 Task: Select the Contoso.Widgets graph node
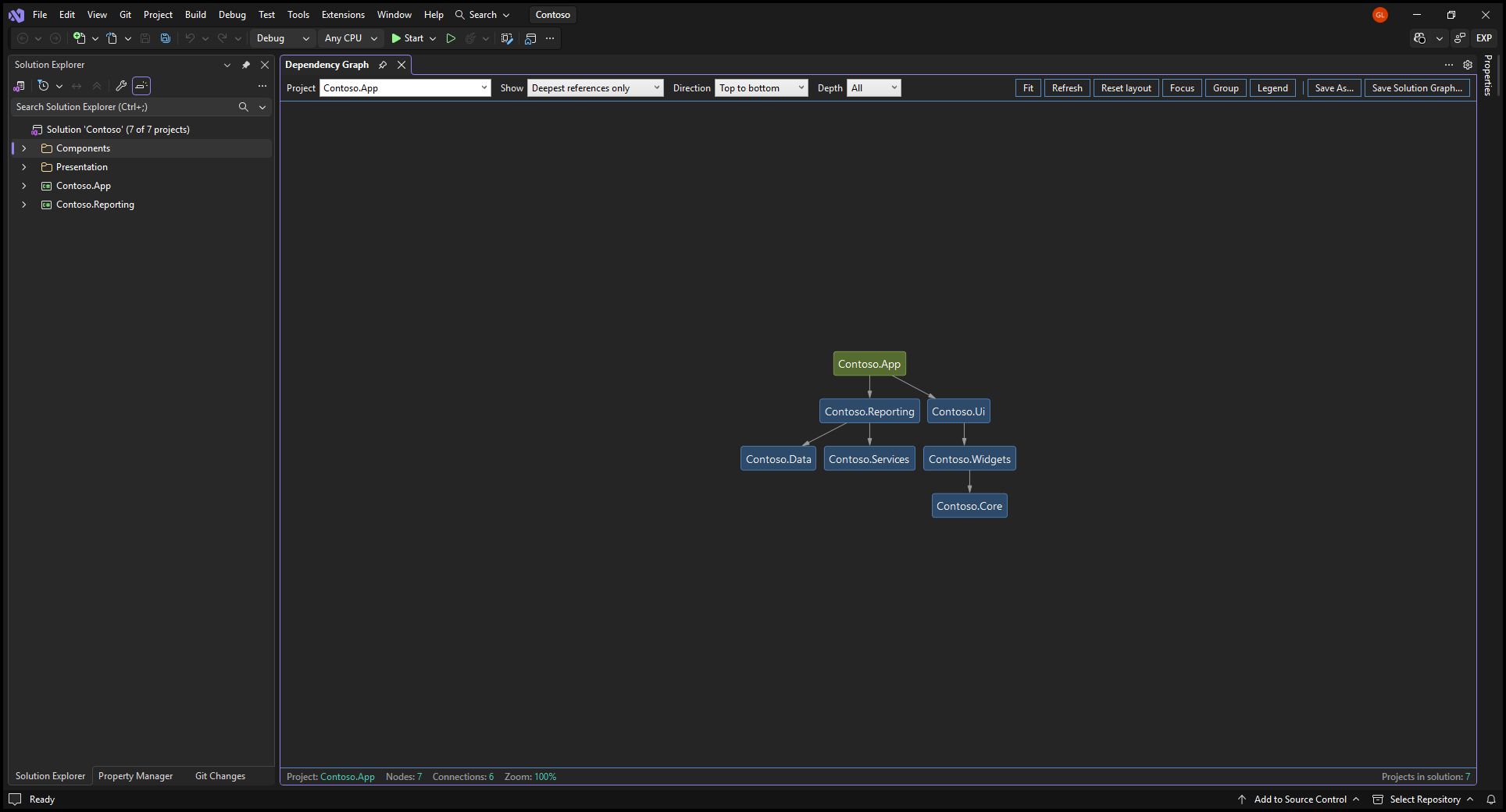969,459
